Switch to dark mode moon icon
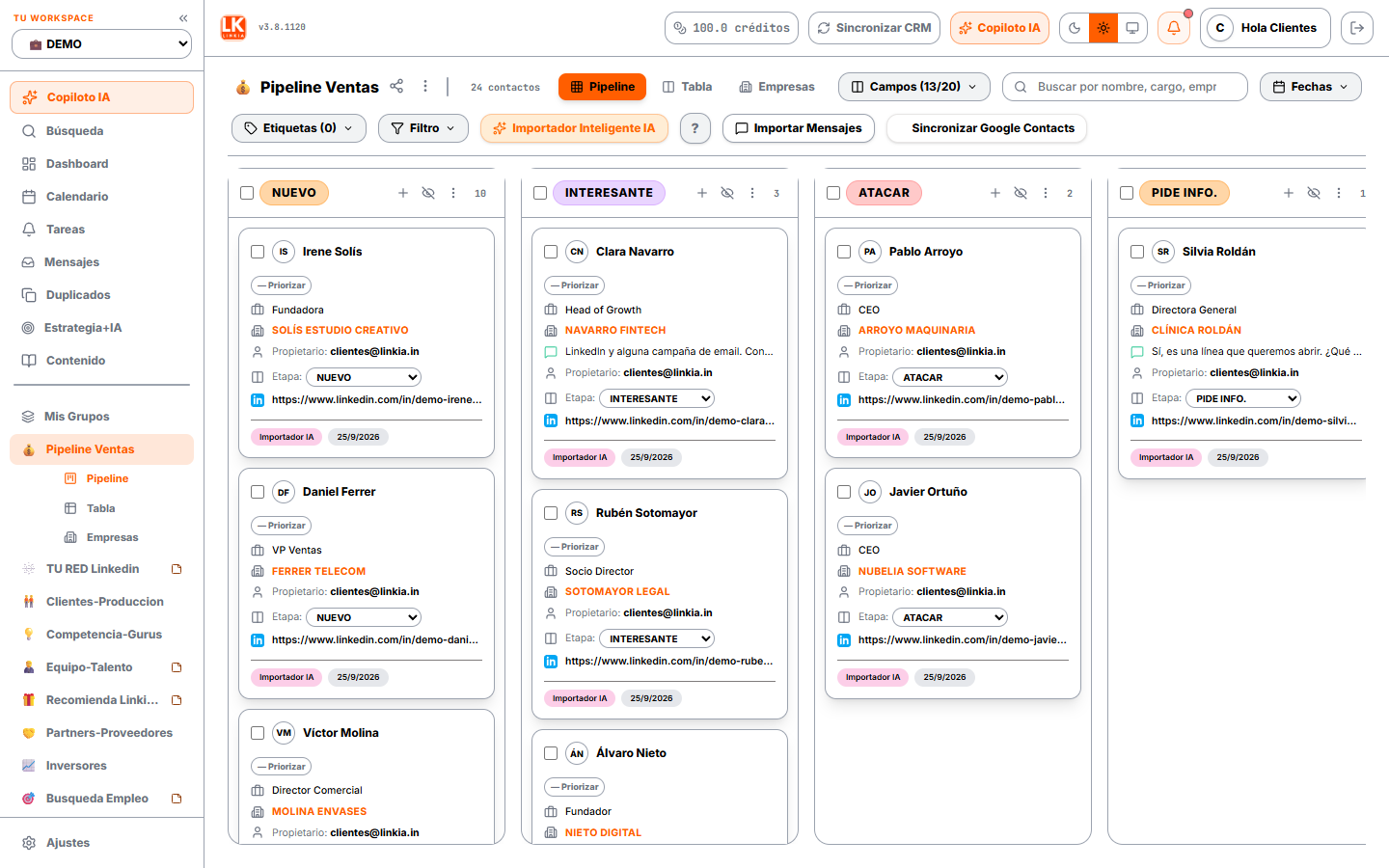Image resolution: width=1389 pixels, height=868 pixels. (x=1075, y=28)
